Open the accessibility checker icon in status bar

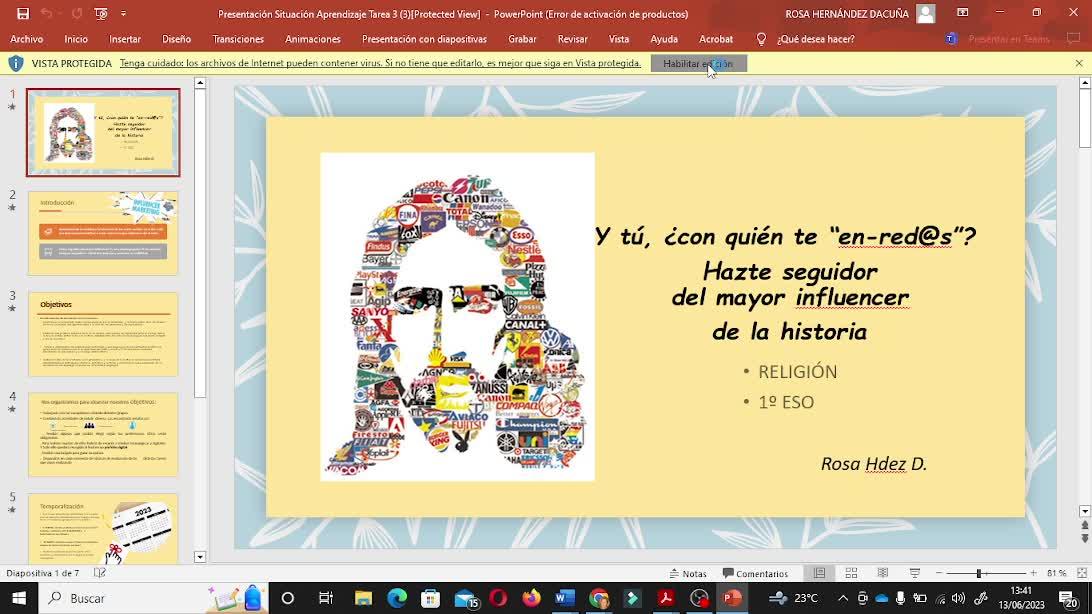point(99,573)
